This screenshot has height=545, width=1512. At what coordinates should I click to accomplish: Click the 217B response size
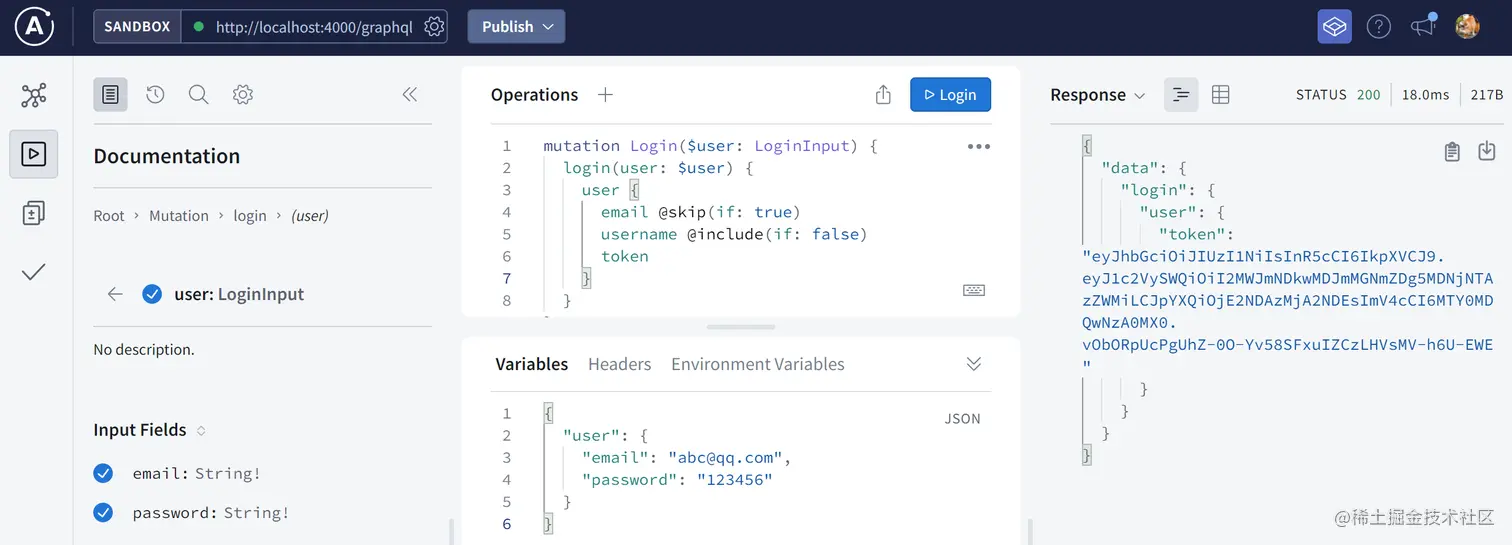(1487, 95)
